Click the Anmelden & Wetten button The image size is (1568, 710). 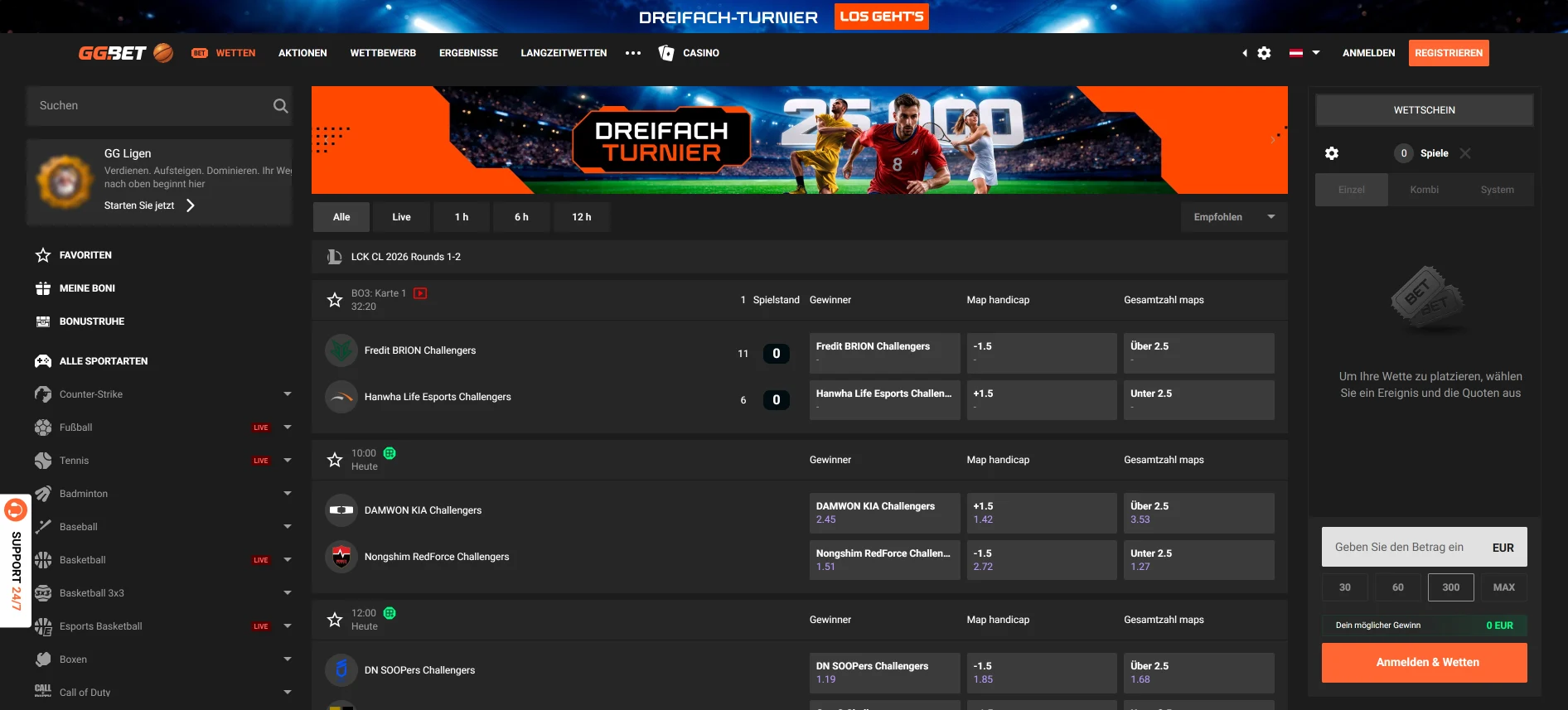[x=1425, y=663]
